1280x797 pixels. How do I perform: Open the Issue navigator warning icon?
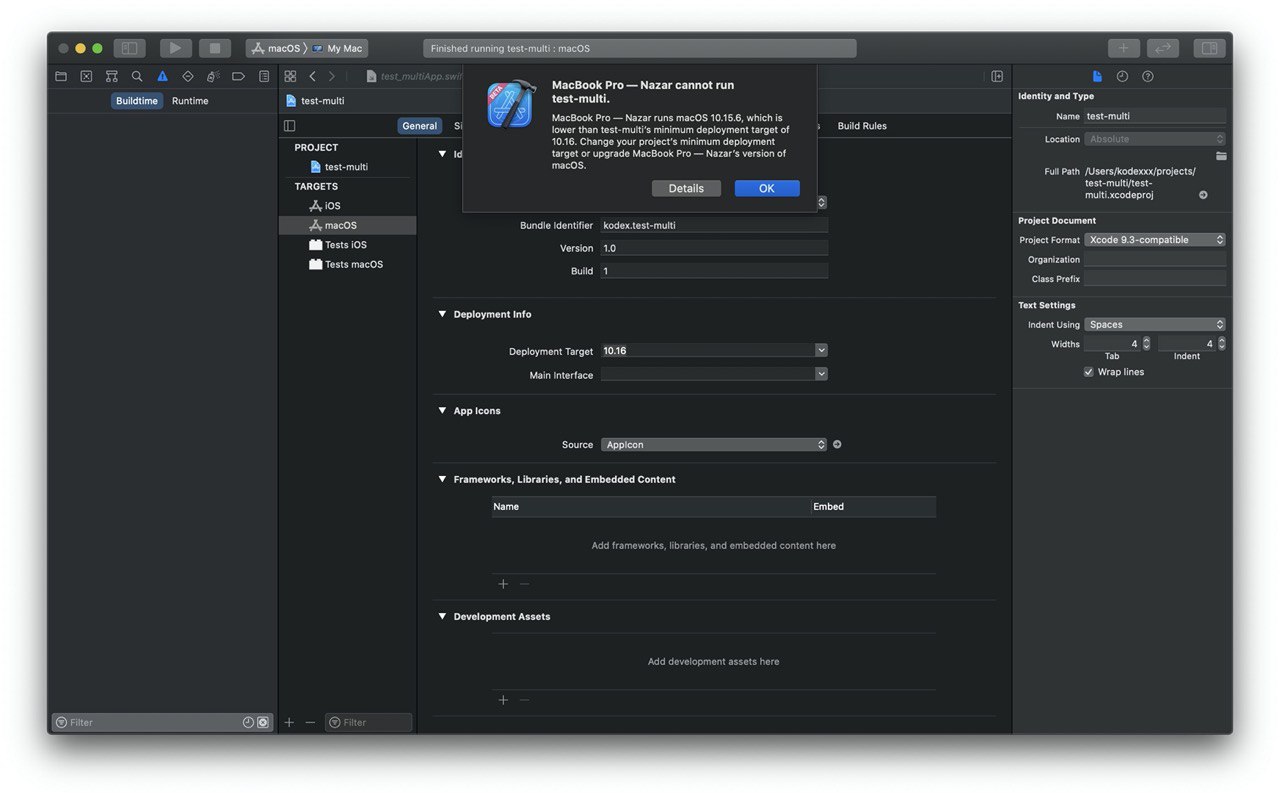click(x=162, y=76)
